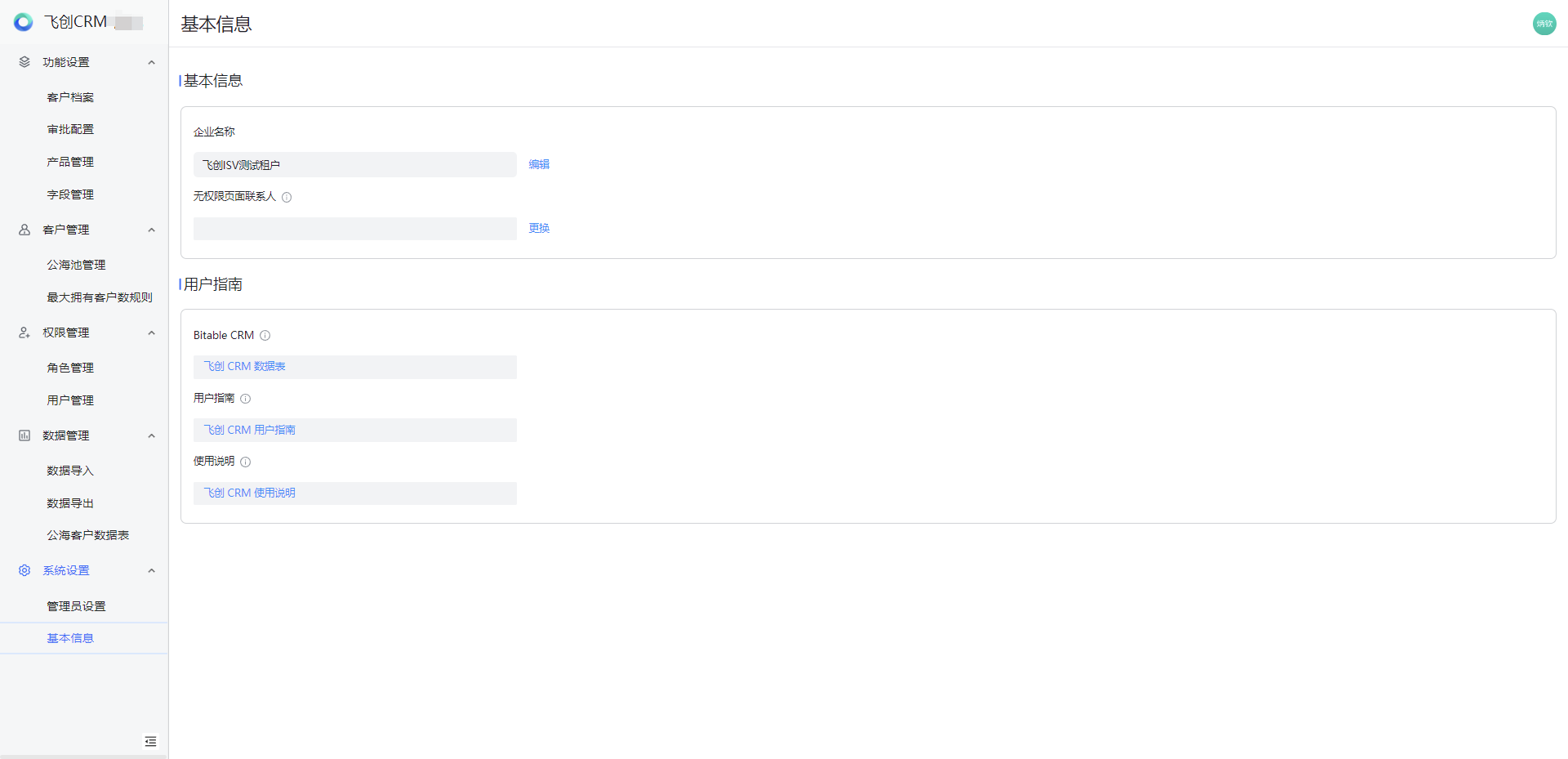Open the green user avatar
This screenshot has height=759, width=1568.
(1543, 24)
